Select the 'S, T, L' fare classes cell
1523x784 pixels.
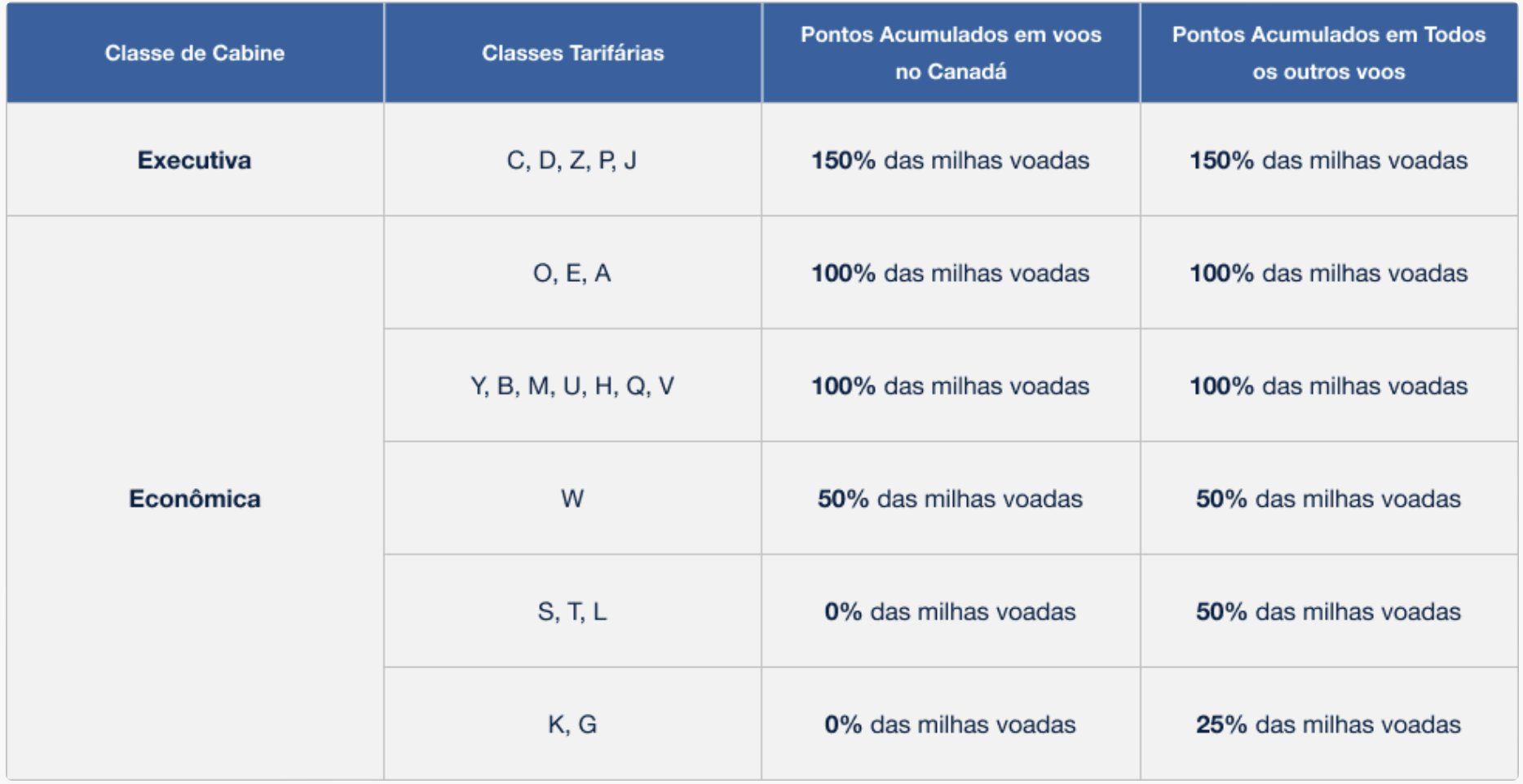click(x=572, y=611)
